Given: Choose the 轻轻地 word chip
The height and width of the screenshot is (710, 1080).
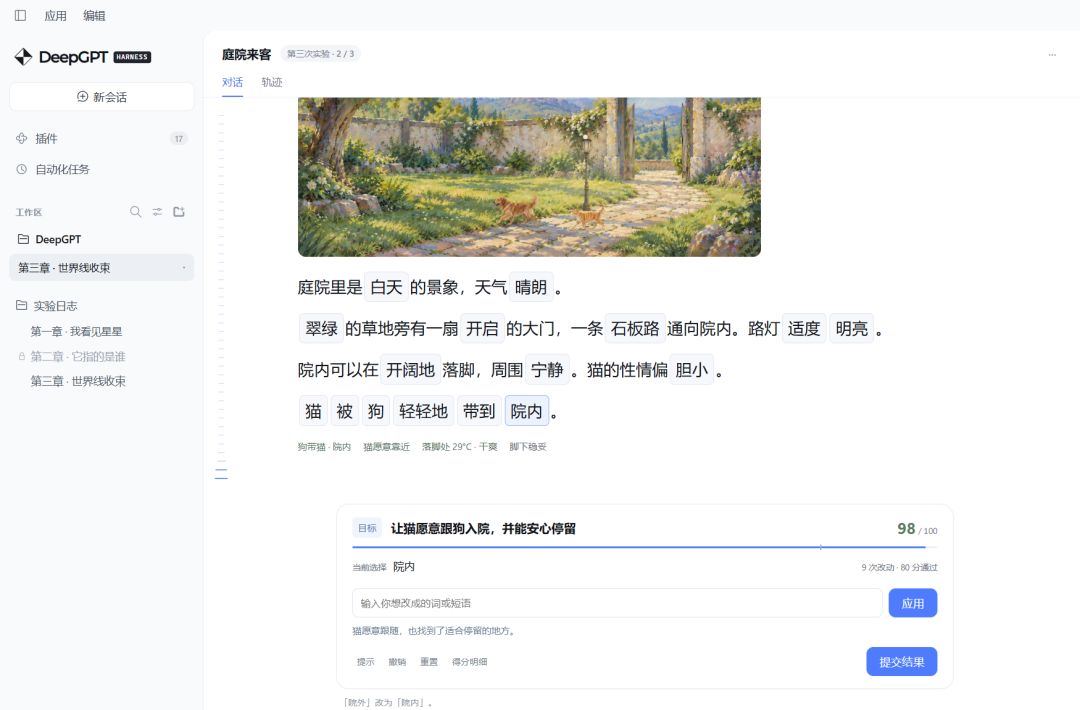Looking at the screenshot, I should [424, 411].
